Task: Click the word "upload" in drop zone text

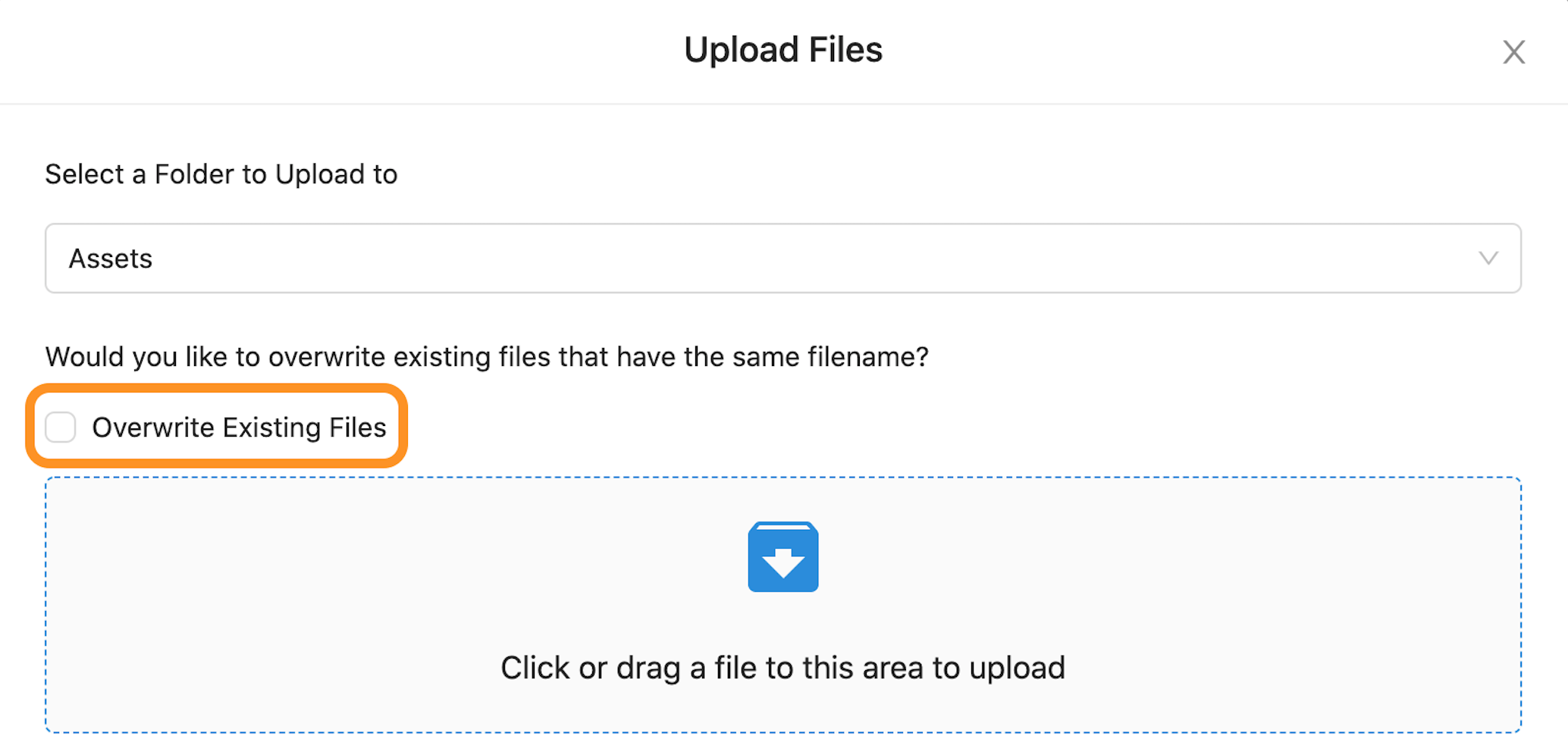Action: point(1017,668)
